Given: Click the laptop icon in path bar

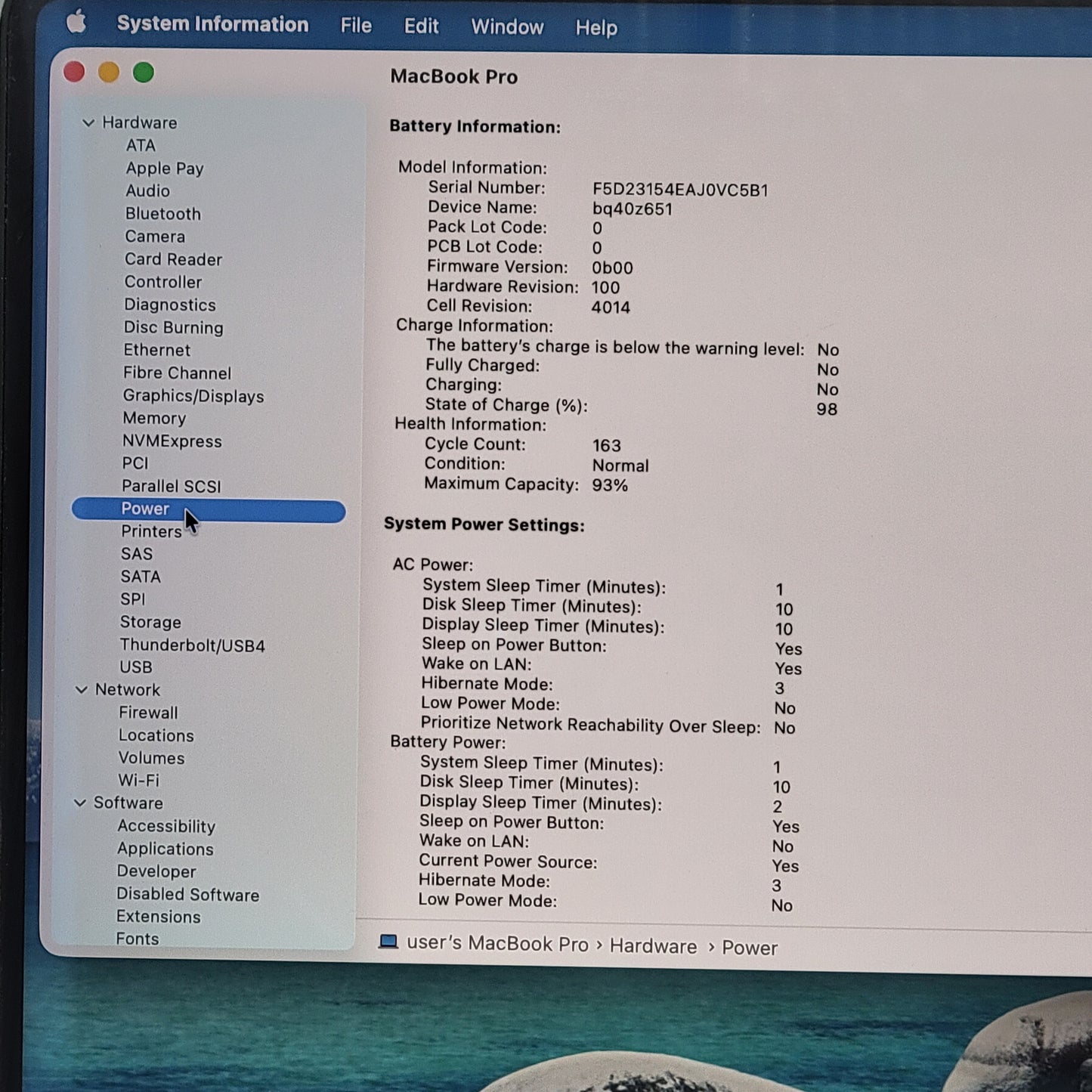Looking at the screenshot, I should coord(388,942).
